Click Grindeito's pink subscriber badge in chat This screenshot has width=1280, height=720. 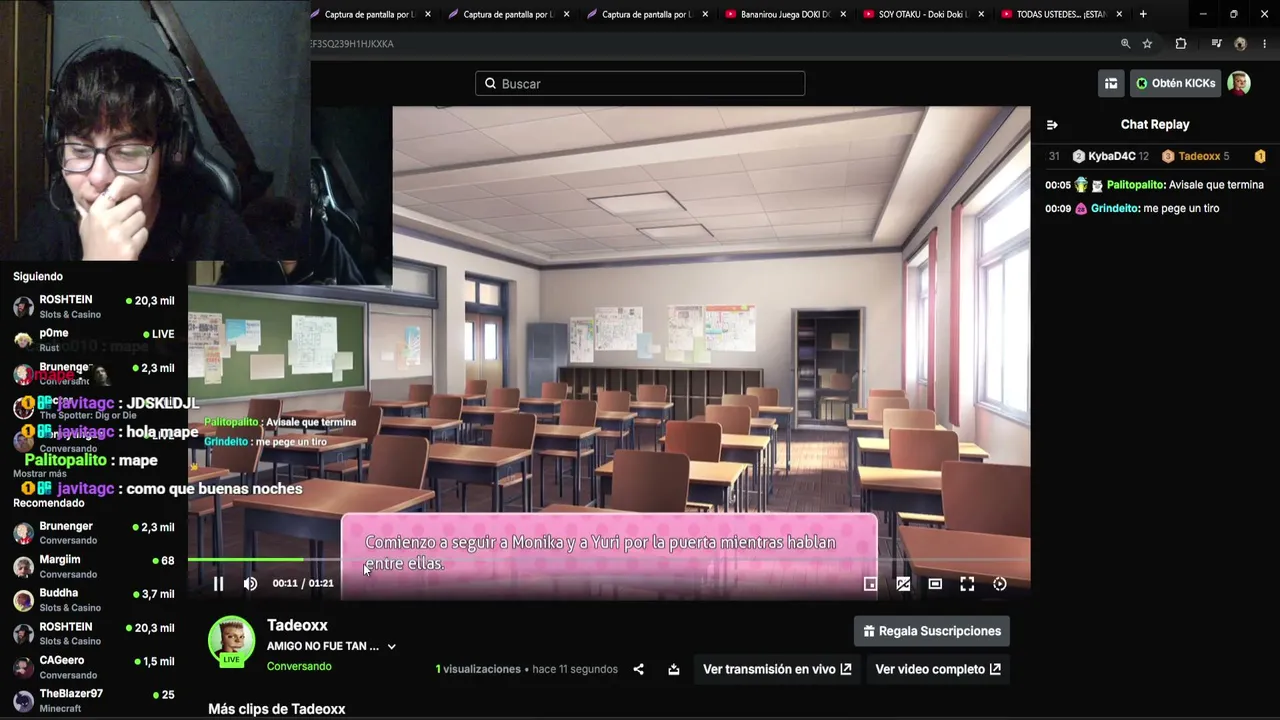pos(1081,209)
